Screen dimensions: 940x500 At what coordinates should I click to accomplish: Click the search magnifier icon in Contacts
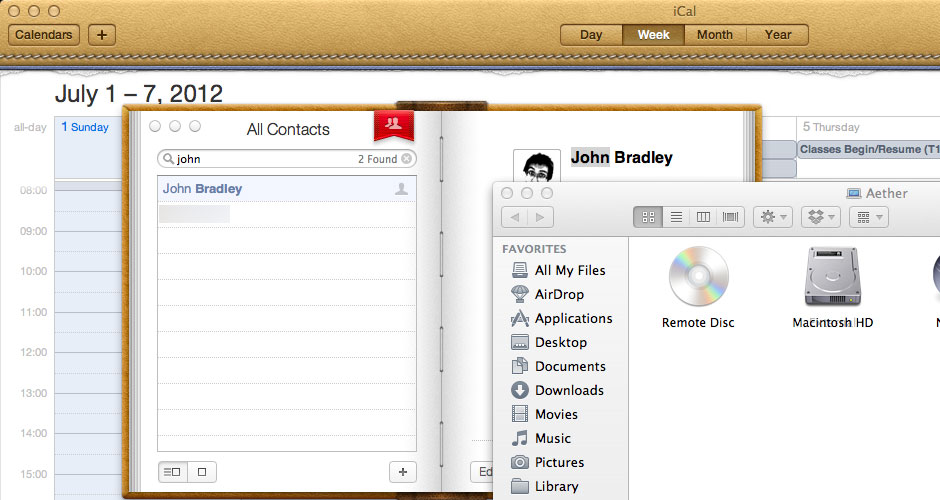pyautogui.click(x=168, y=159)
